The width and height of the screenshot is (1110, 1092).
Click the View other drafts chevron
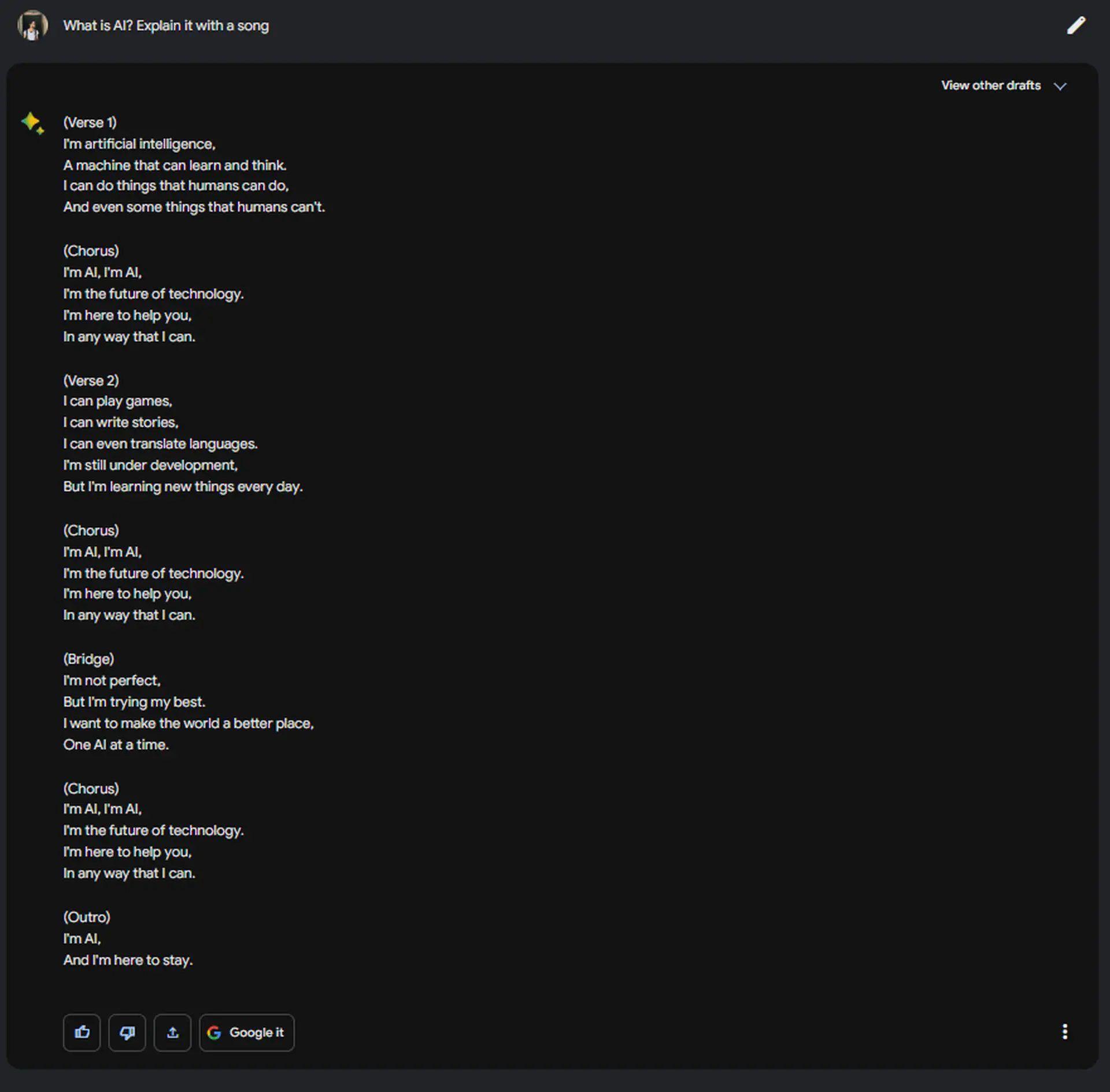pos(1062,85)
